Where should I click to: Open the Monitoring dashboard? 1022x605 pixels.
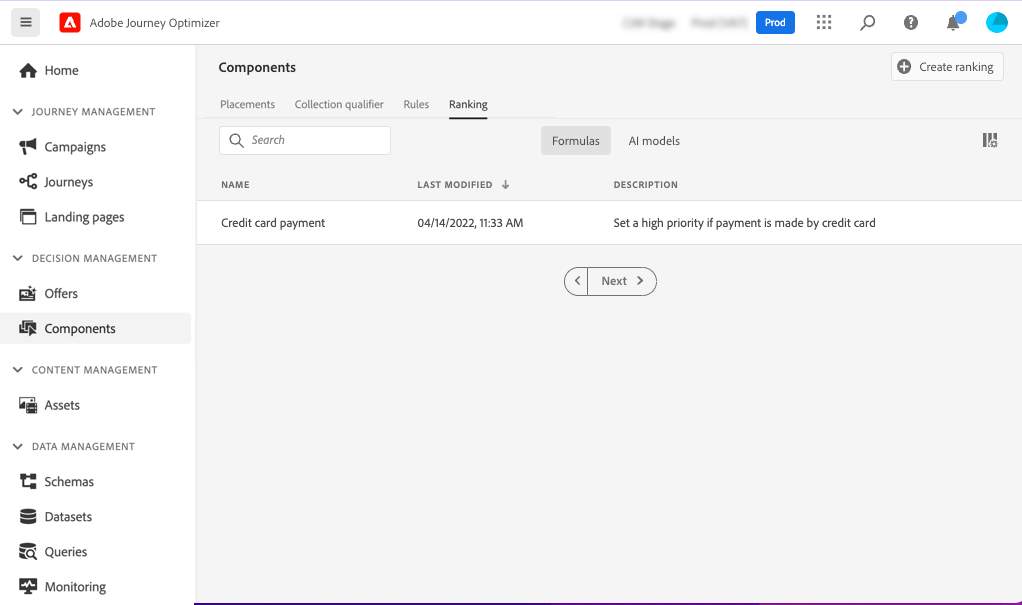[76, 586]
